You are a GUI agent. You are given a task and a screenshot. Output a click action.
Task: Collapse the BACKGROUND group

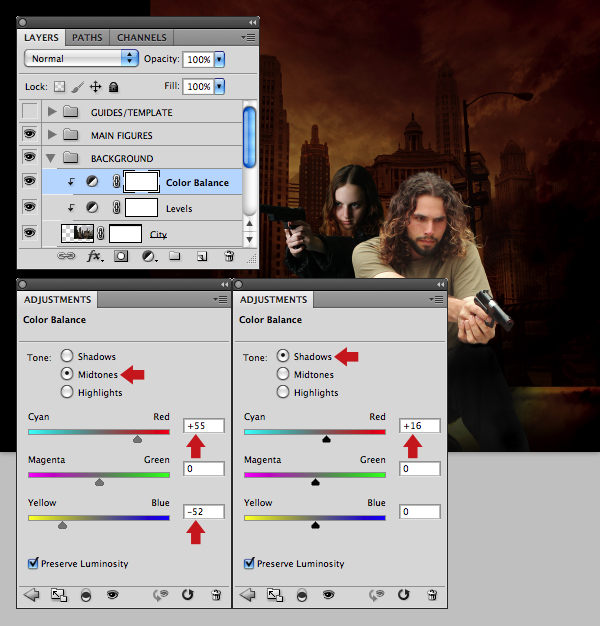tap(51, 158)
